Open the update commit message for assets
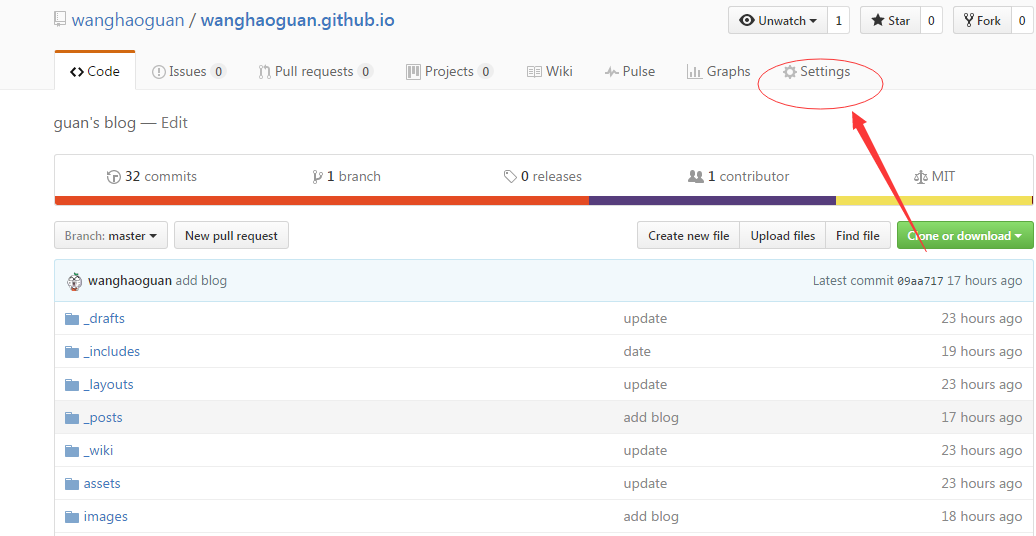This screenshot has height=536, width=1036. pyautogui.click(x=645, y=484)
